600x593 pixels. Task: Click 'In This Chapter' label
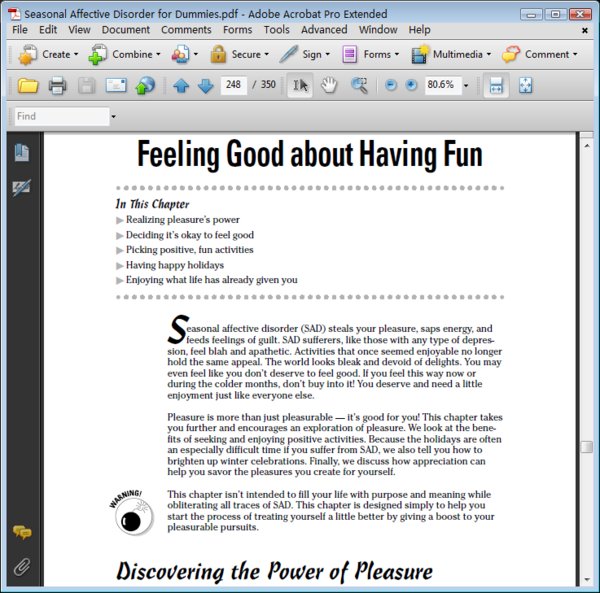[152, 204]
